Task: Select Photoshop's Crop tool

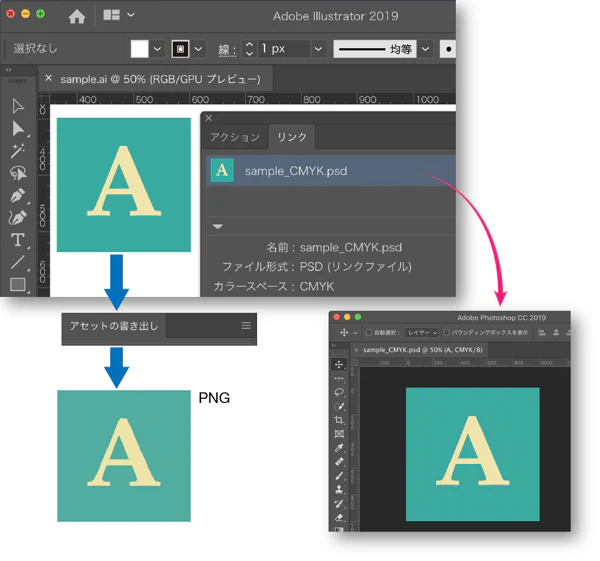Action: 339,420
